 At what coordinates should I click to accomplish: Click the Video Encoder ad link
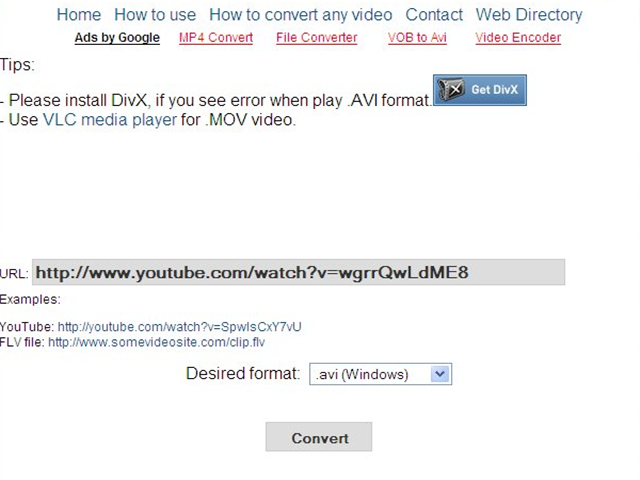[518, 38]
